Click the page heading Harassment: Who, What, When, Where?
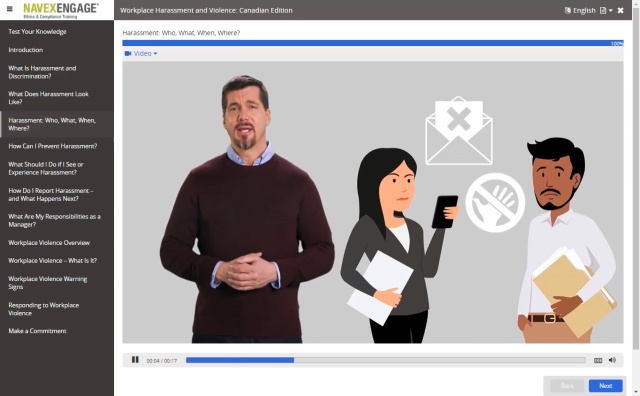 click(181, 33)
